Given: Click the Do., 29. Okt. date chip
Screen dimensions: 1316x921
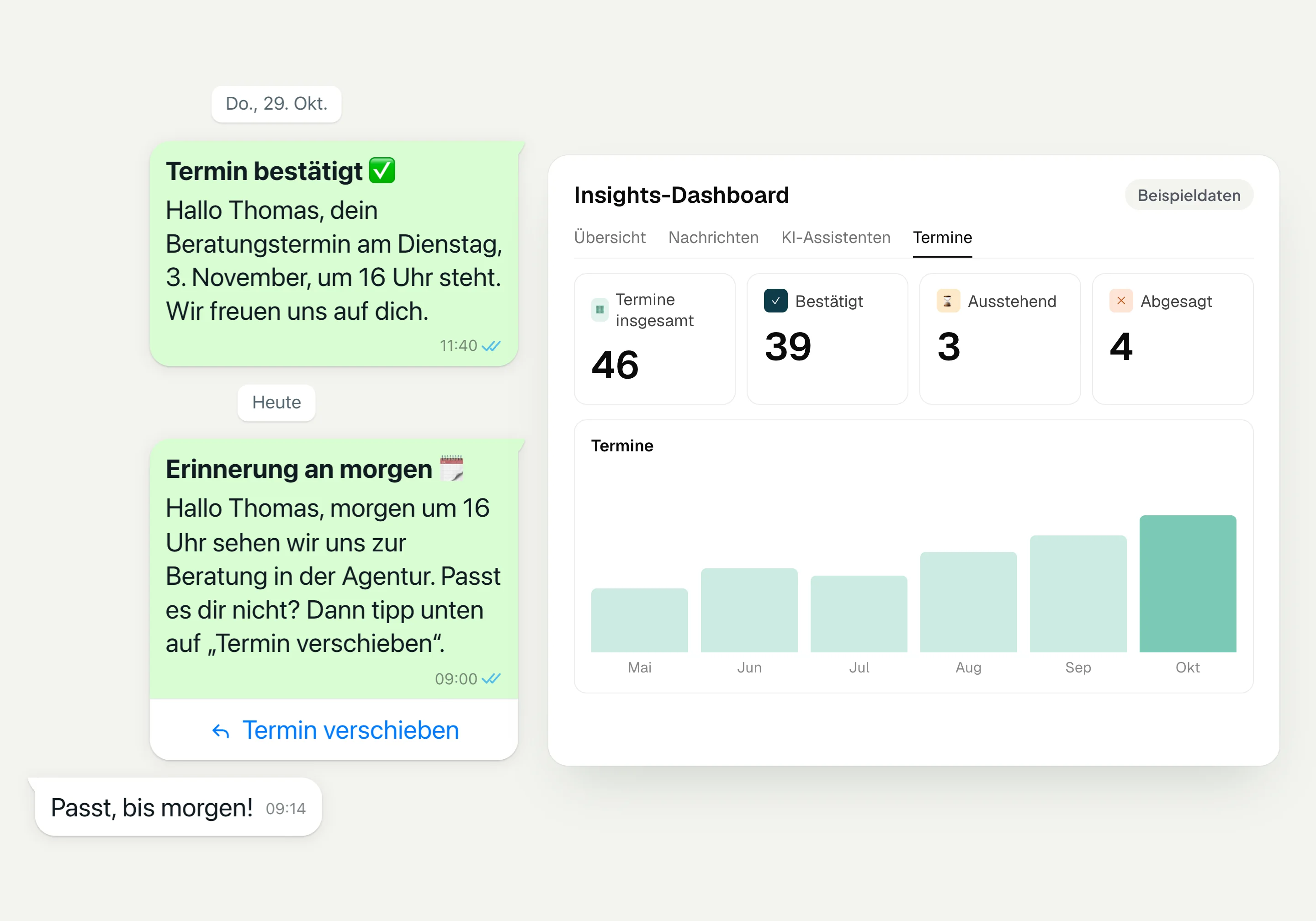Looking at the screenshot, I should click(x=276, y=104).
